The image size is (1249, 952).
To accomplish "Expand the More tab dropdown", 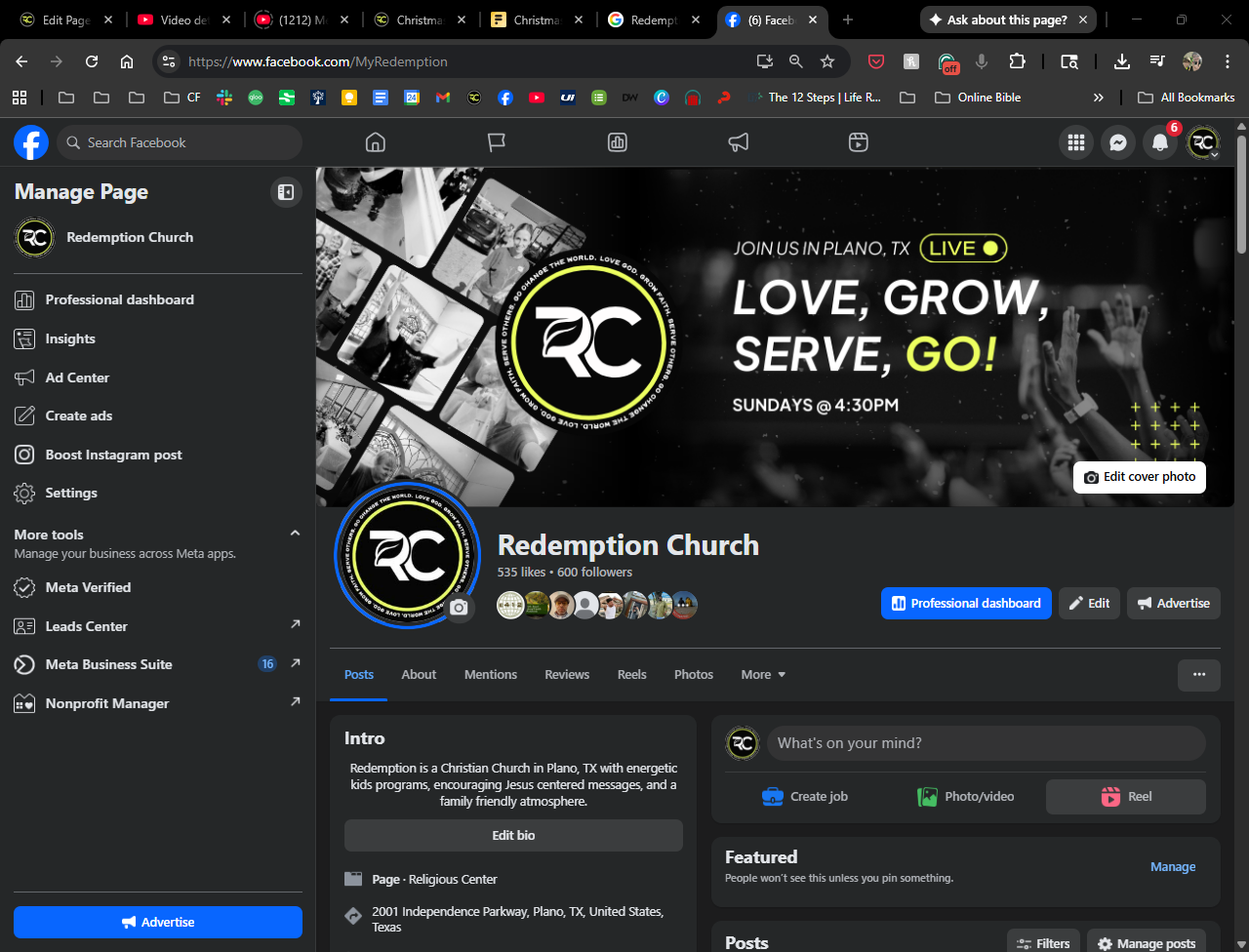I will pyautogui.click(x=763, y=674).
